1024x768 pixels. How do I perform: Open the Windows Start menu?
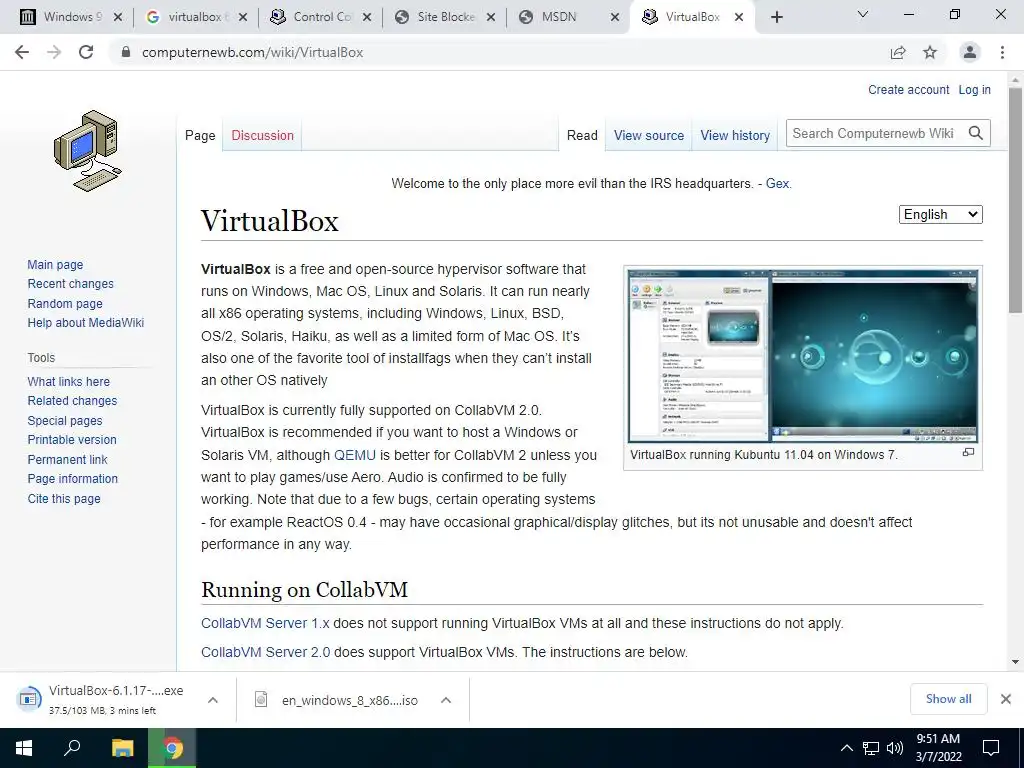24,748
